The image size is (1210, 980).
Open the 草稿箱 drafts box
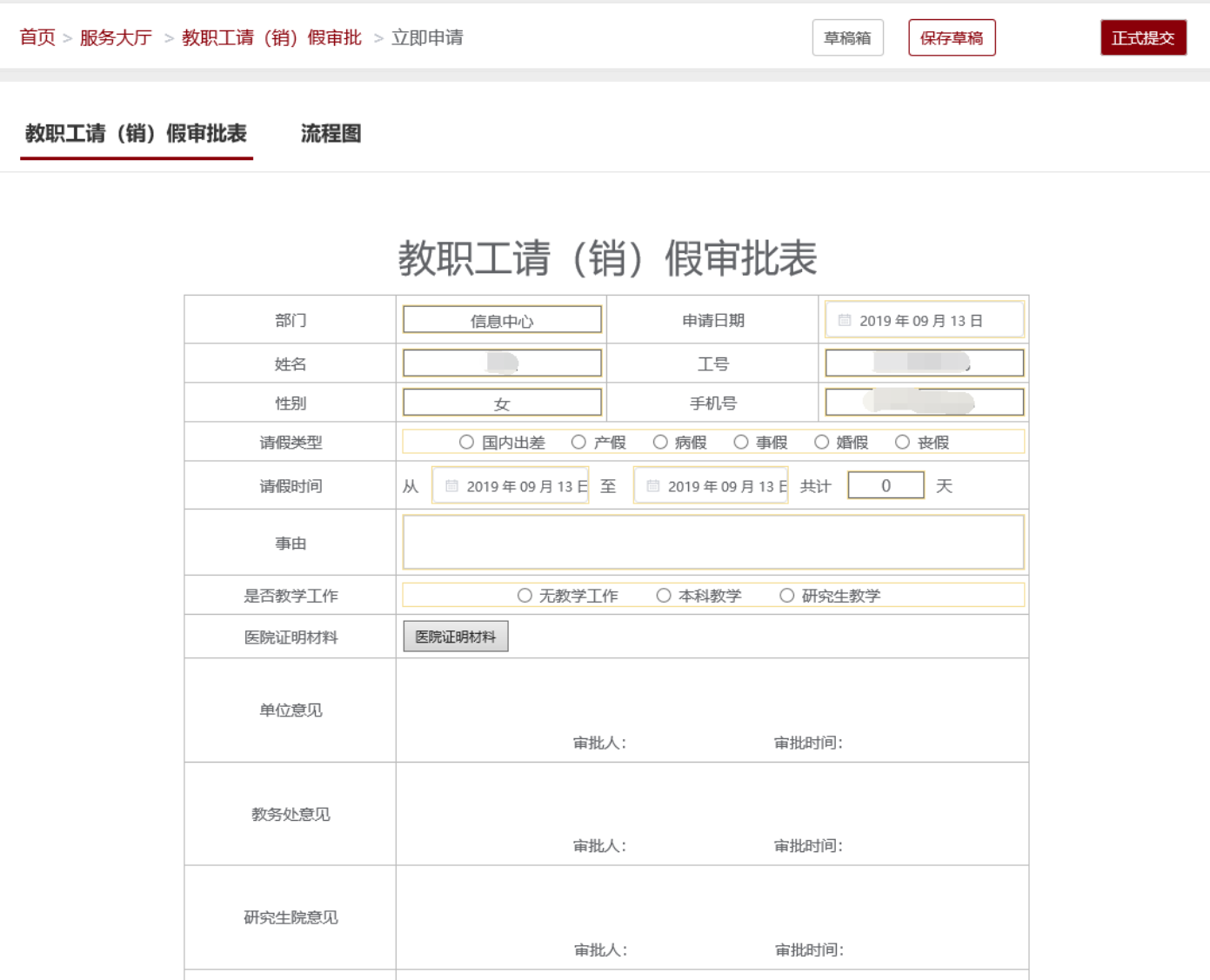coord(847,37)
